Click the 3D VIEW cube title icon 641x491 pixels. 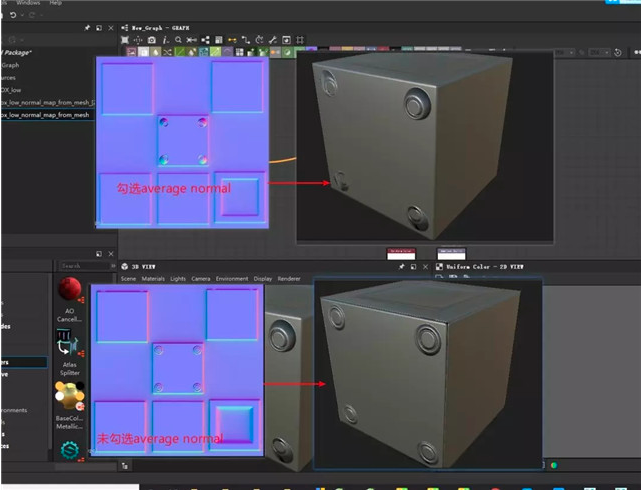125,267
